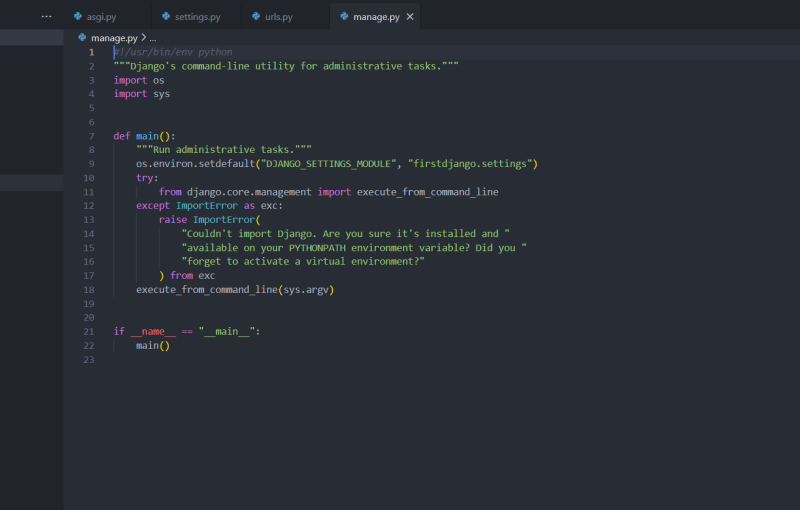800x510 pixels.
Task: Click line number 23 in the gutter
Action: coord(89,360)
